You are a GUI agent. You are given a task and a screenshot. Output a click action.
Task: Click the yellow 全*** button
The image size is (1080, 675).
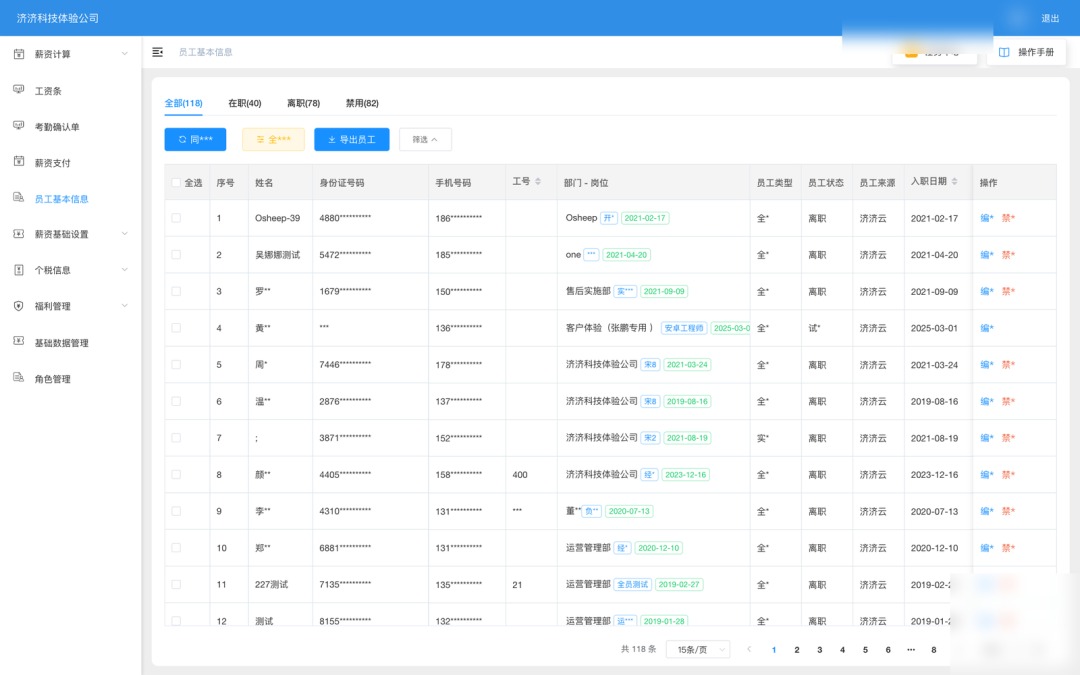[273, 139]
